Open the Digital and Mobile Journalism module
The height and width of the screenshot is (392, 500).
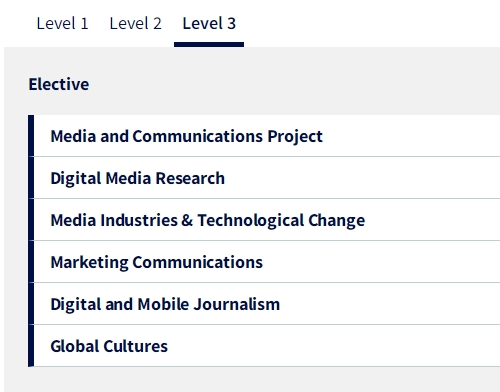point(267,304)
